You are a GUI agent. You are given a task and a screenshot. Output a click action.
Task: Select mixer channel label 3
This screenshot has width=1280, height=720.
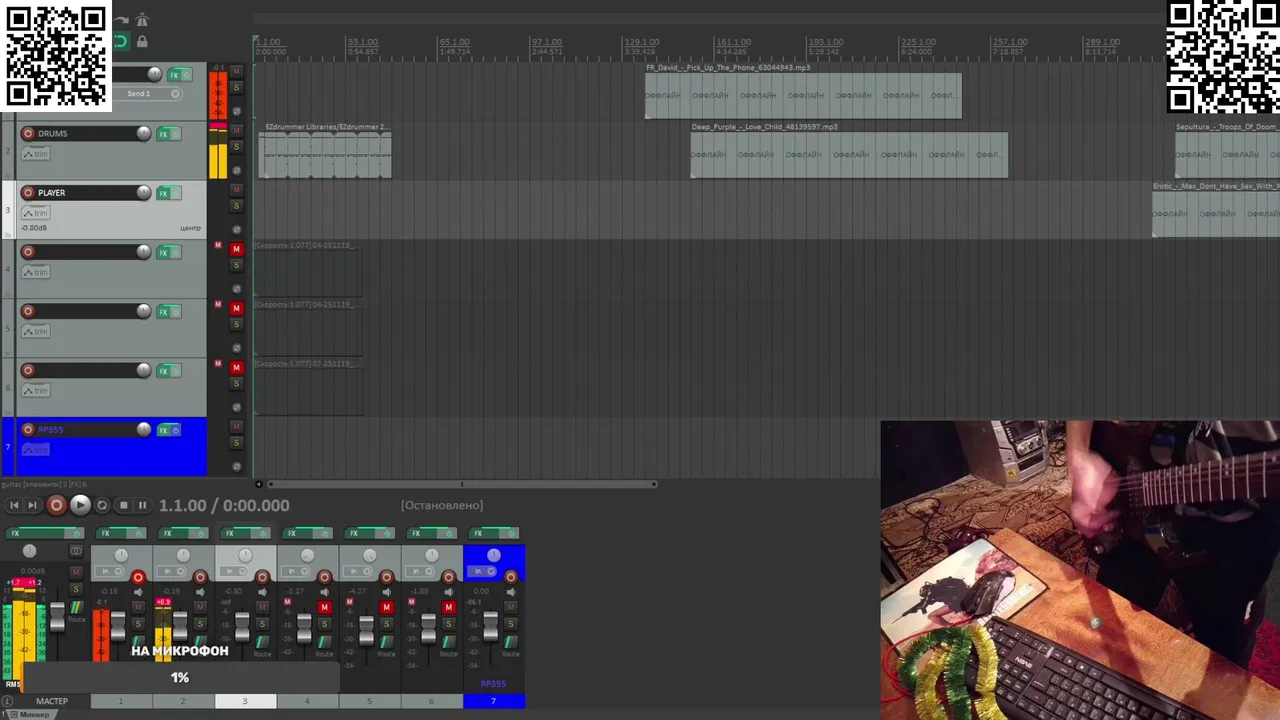point(245,701)
